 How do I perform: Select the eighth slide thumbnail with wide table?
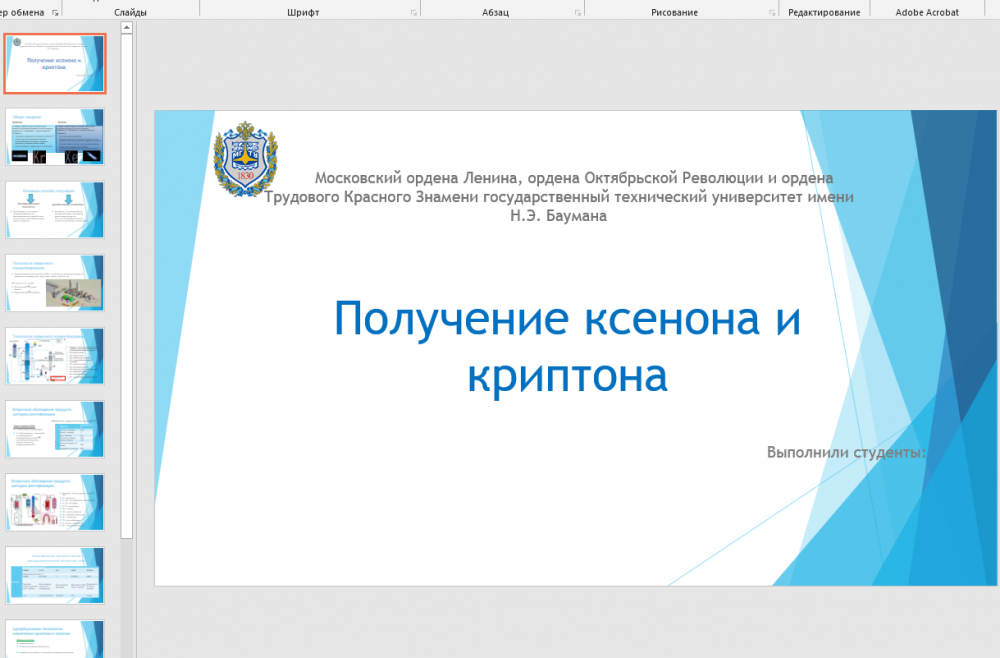tap(55, 575)
